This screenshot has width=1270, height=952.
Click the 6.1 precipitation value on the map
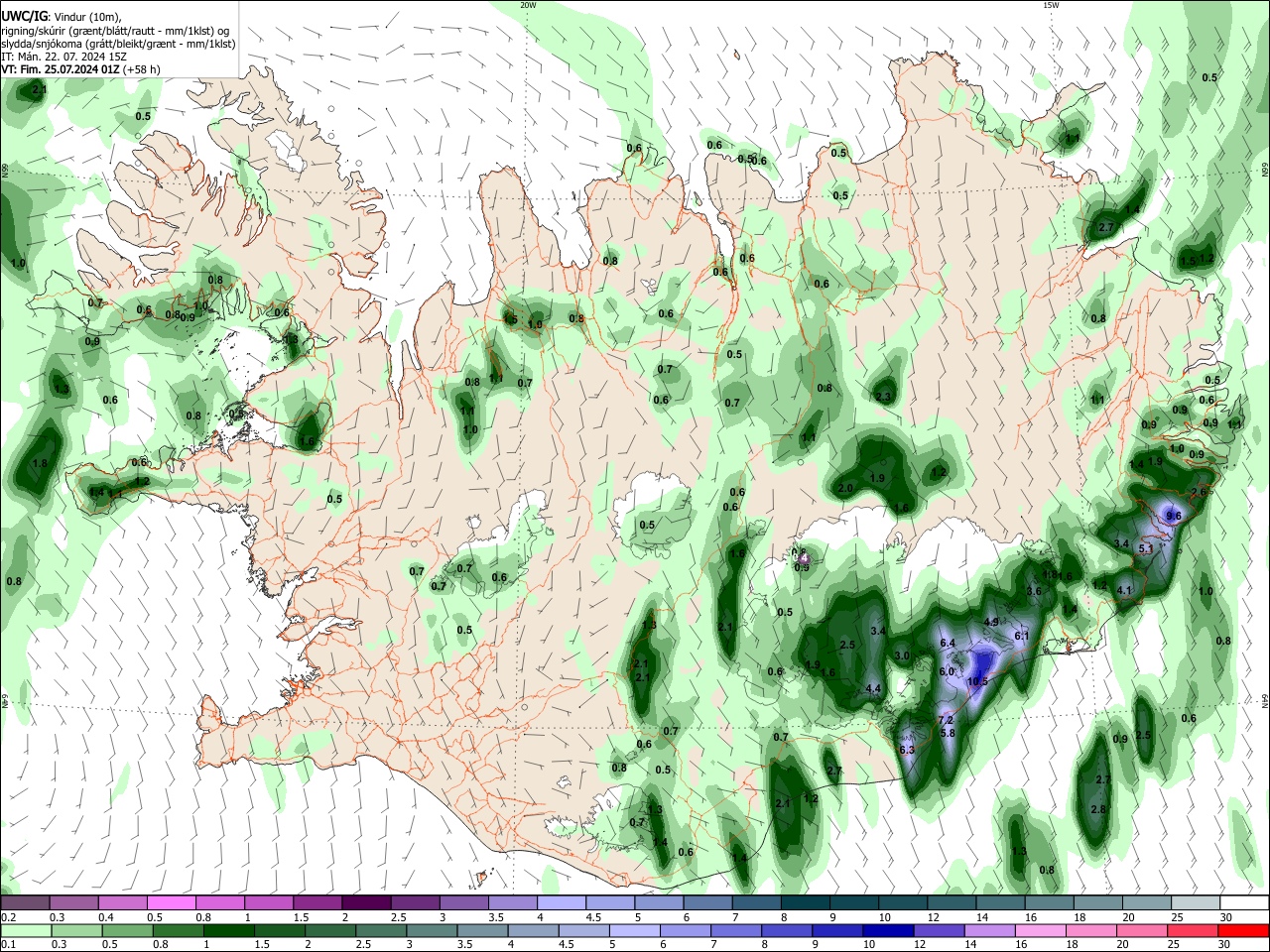point(1023,636)
